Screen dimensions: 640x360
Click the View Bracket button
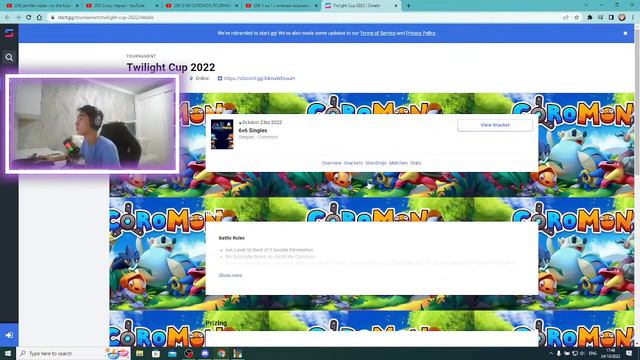pos(495,125)
